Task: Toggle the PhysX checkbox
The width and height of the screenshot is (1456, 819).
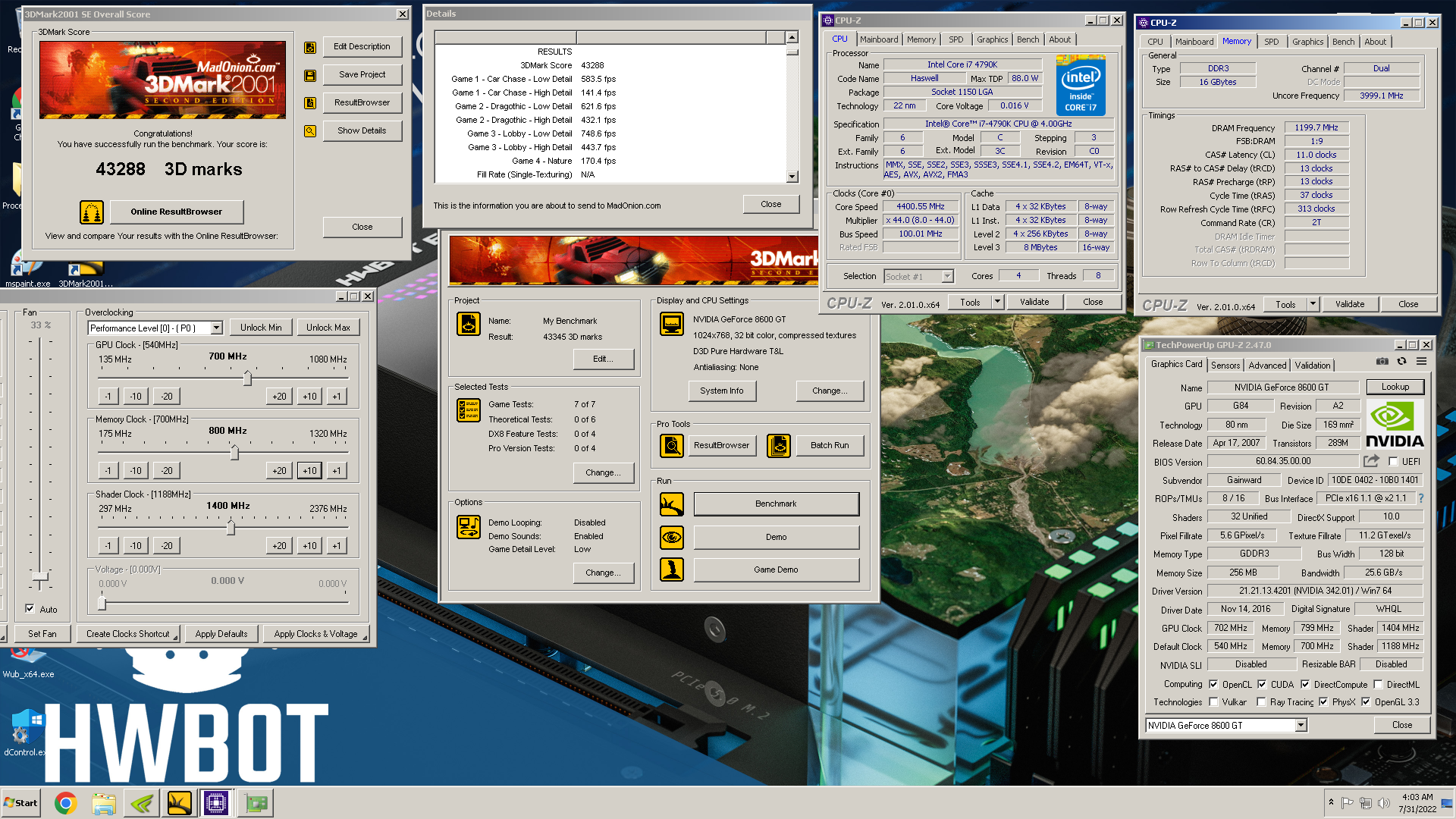Action: click(x=1323, y=702)
